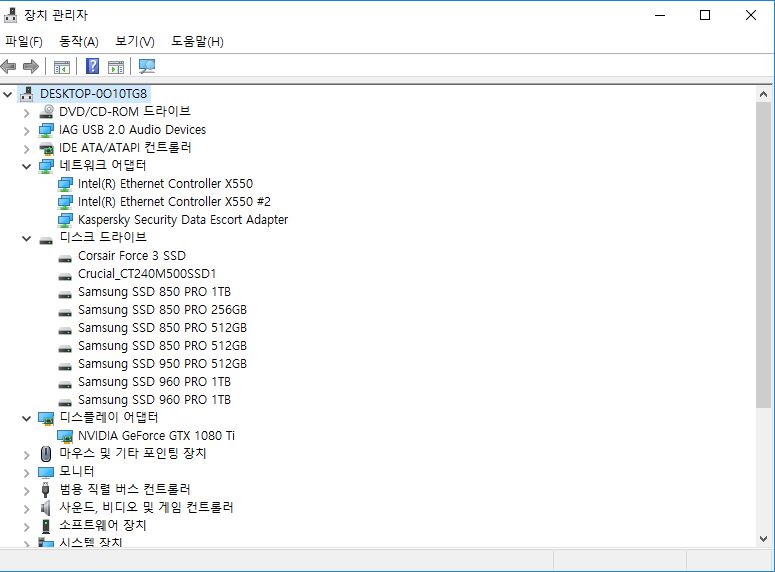Click the Kaspersky adapter network icon
Viewport: 775px width, 572px height.
pyautogui.click(x=65, y=220)
